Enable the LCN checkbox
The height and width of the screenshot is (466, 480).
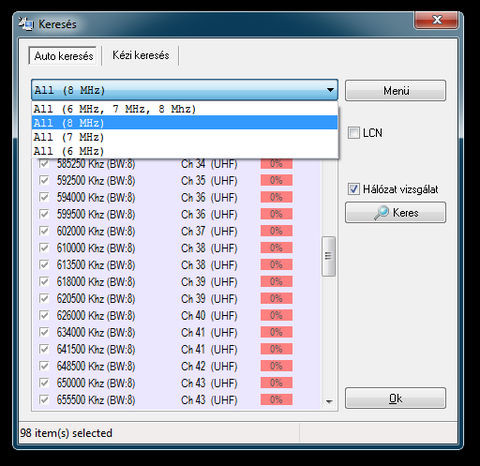pyautogui.click(x=354, y=133)
